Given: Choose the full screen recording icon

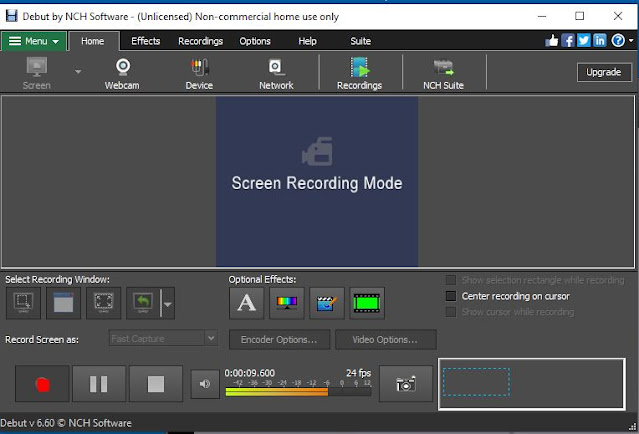Looking at the screenshot, I should pyautogui.click(x=104, y=303).
